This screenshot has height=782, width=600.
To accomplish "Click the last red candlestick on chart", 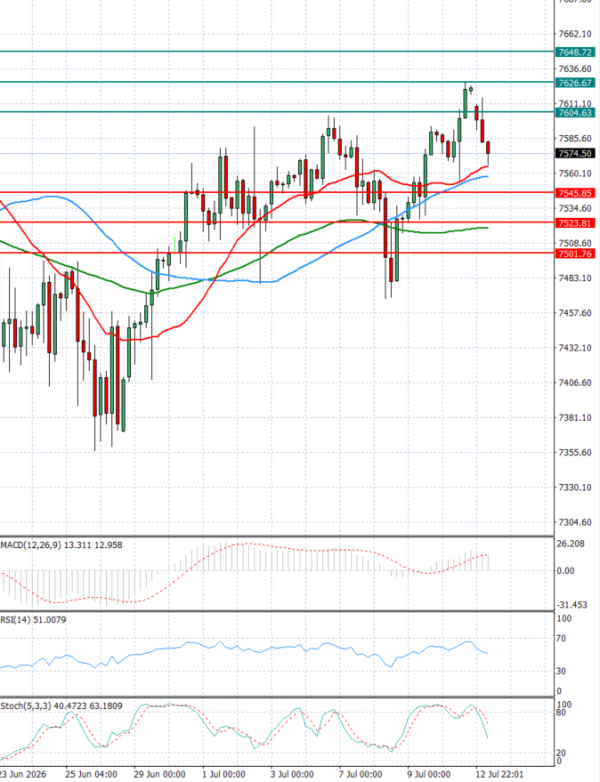I will coord(488,148).
